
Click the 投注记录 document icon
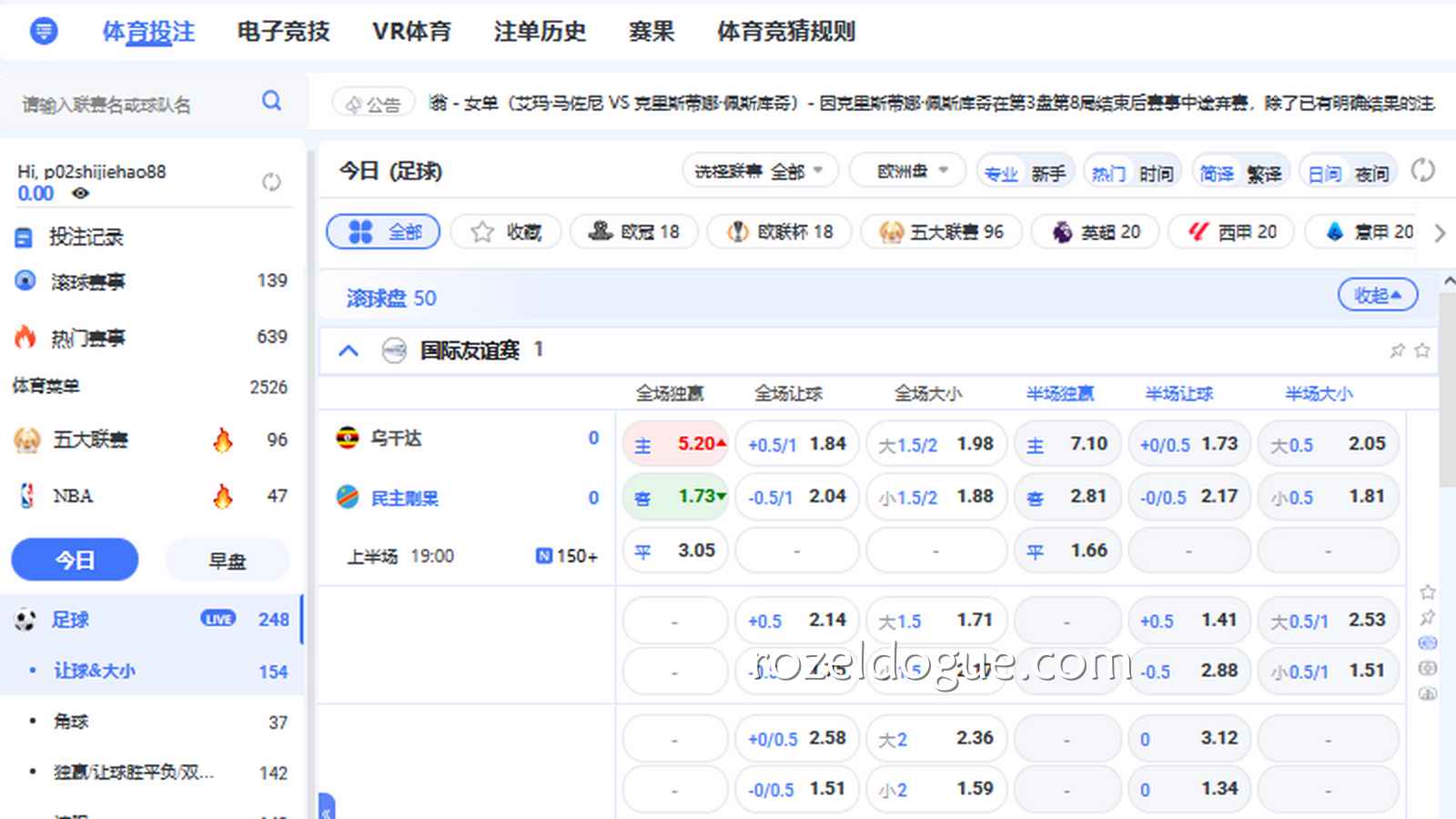pos(24,238)
